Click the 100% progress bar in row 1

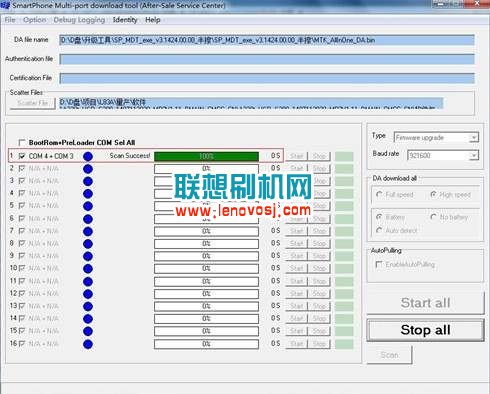pos(206,156)
